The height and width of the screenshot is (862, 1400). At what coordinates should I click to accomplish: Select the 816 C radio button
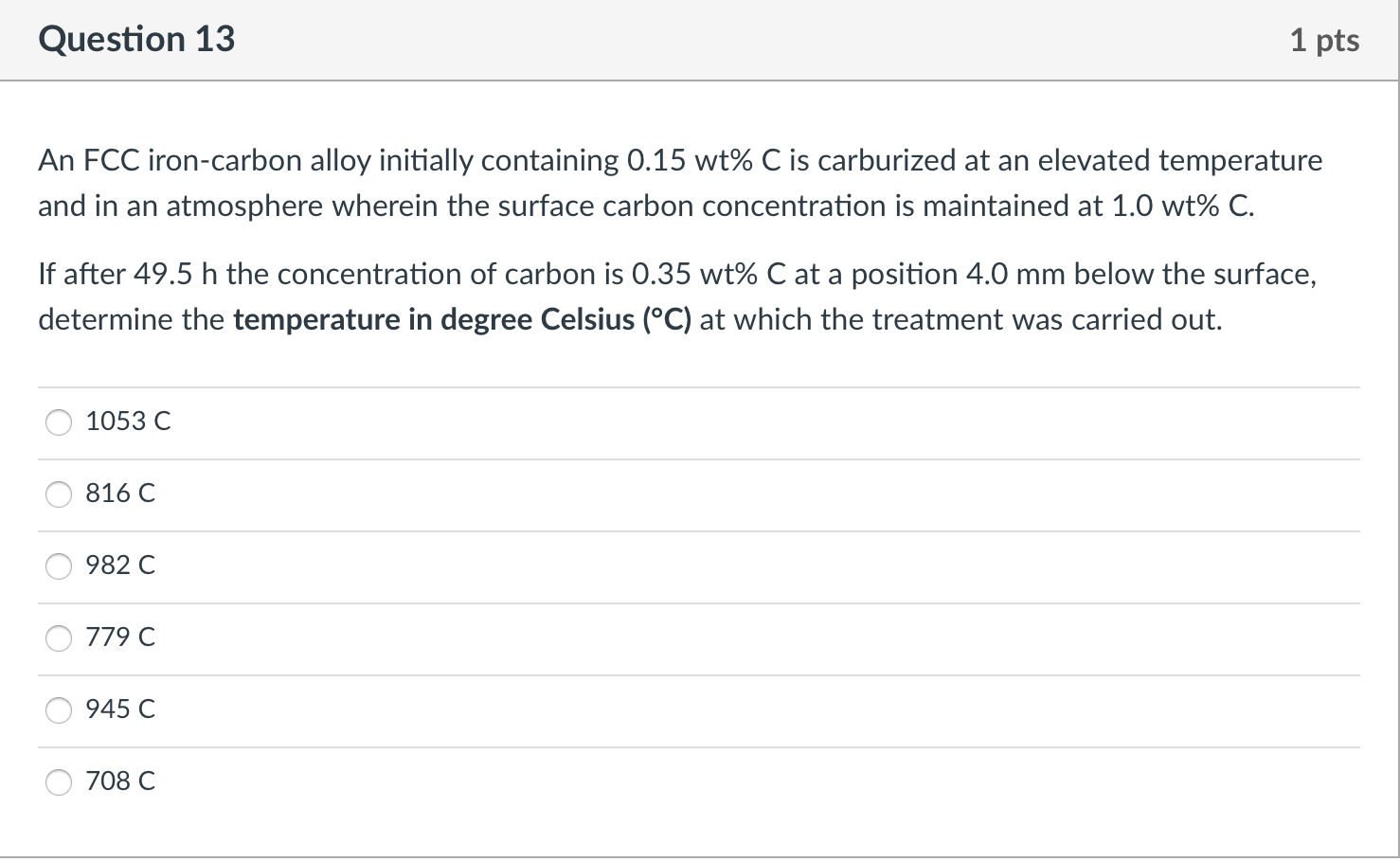coord(58,494)
